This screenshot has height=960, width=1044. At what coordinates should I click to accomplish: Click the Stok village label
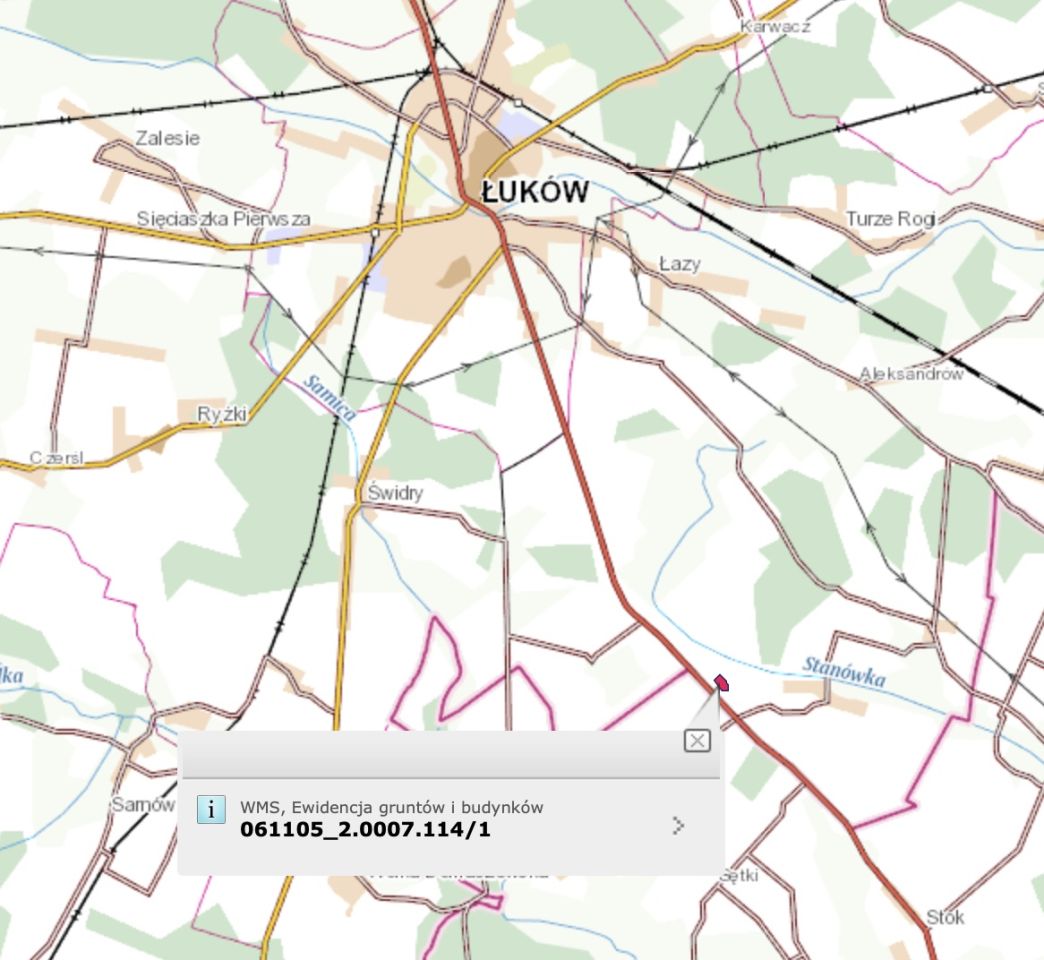click(945, 917)
